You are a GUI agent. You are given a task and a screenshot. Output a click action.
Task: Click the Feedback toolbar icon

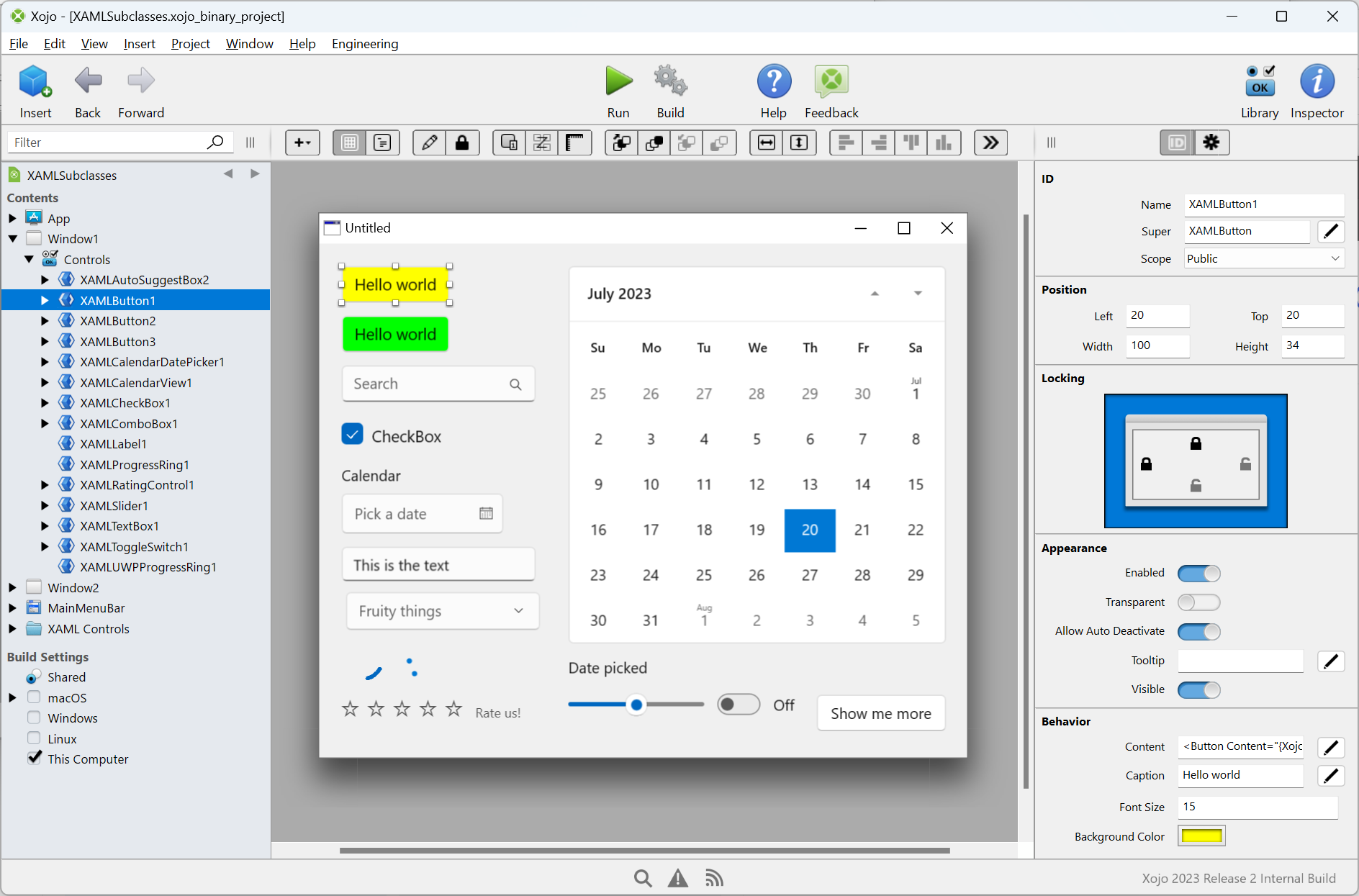pos(831,81)
